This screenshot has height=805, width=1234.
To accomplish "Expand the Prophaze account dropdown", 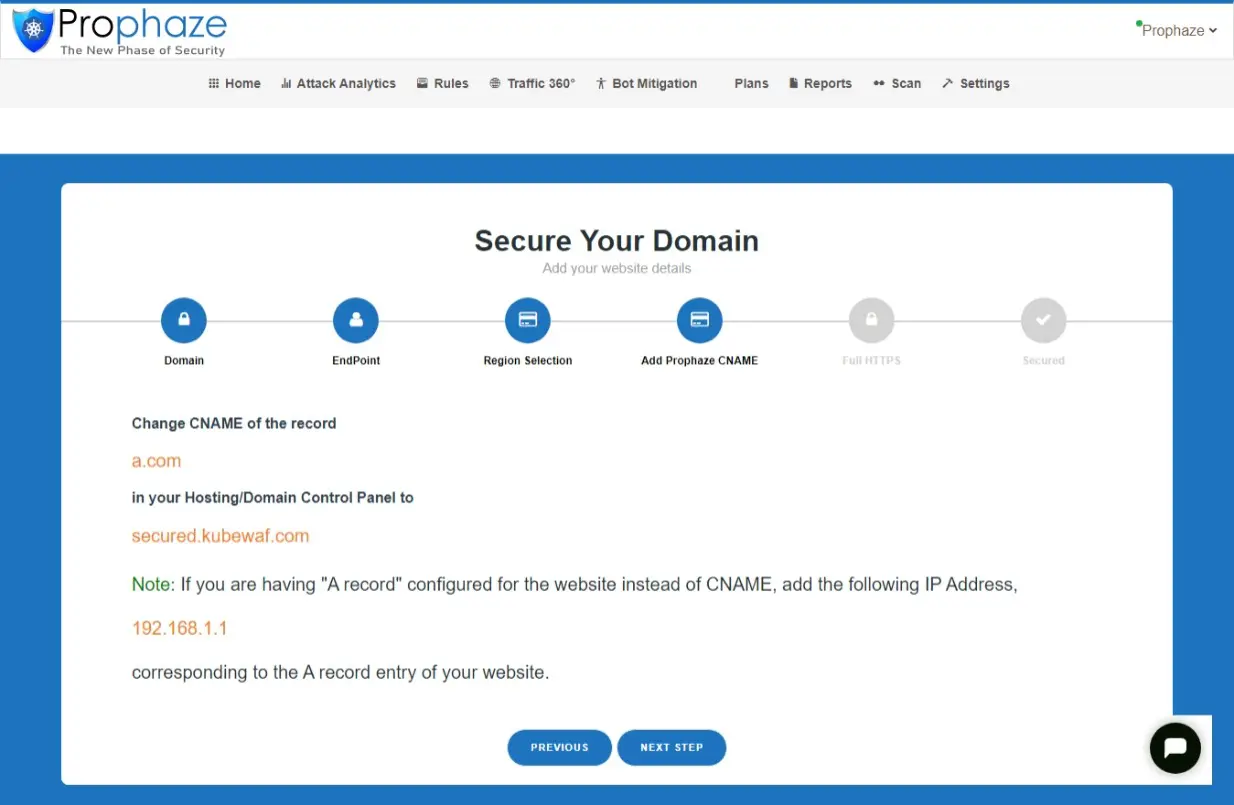I will (x=1178, y=30).
